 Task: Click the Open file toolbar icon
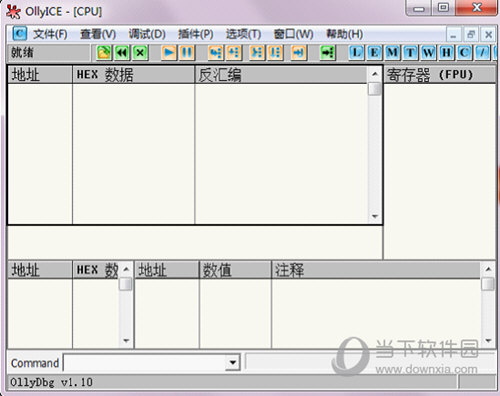104,53
